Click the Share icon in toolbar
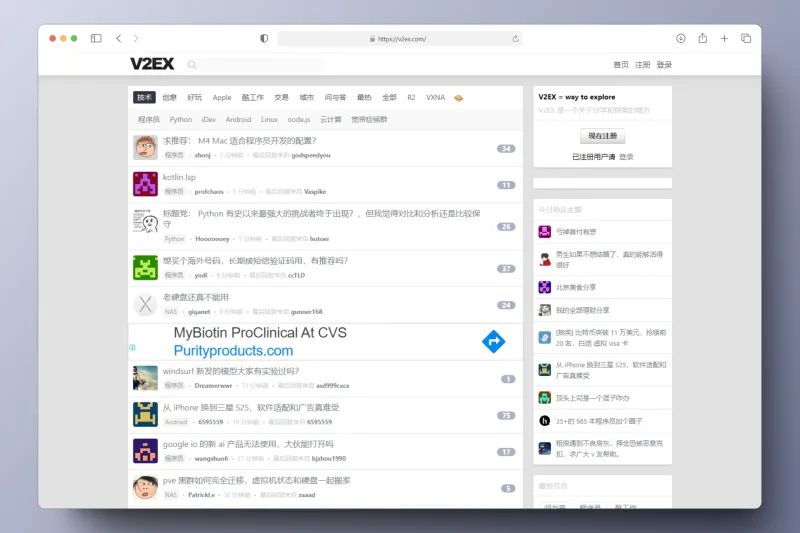This screenshot has height=533, width=800. pos(703,38)
